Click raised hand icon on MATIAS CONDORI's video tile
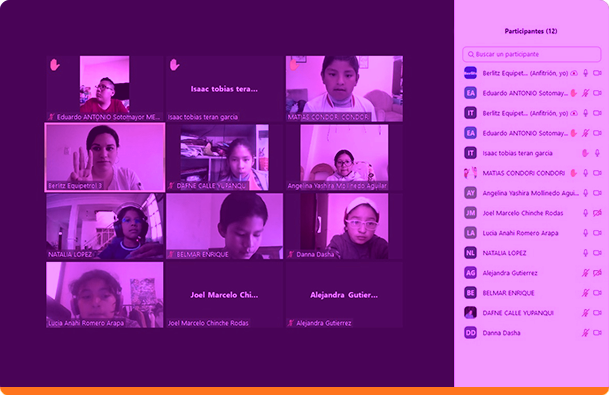Screen dimensions: 609x395 [294, 64]
